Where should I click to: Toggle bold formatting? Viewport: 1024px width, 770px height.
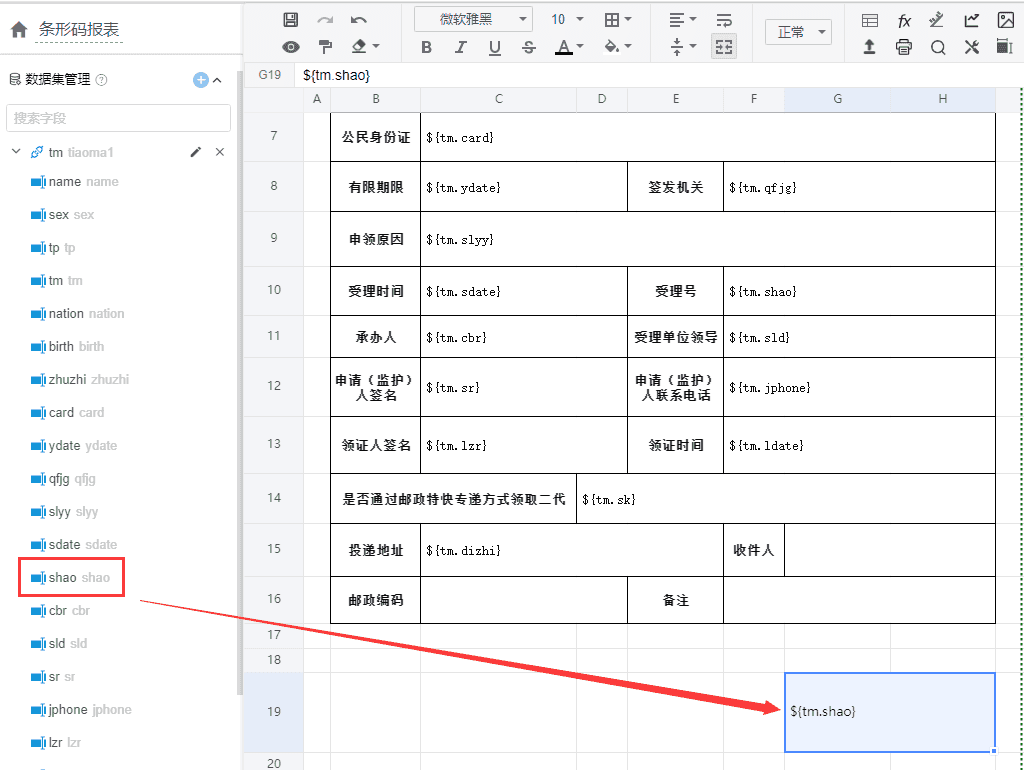click(426, 47)
